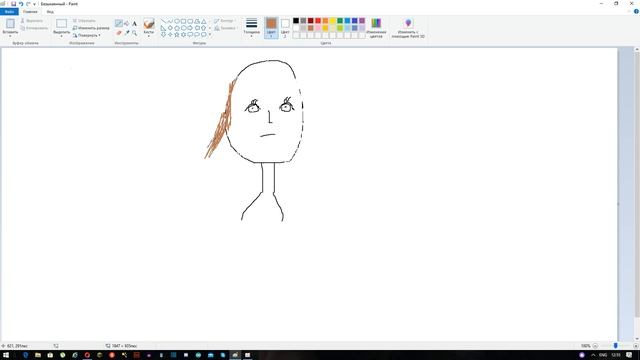640x360 pixels.
Task: Select the Triangle shape
Action: tap(204, 21)
